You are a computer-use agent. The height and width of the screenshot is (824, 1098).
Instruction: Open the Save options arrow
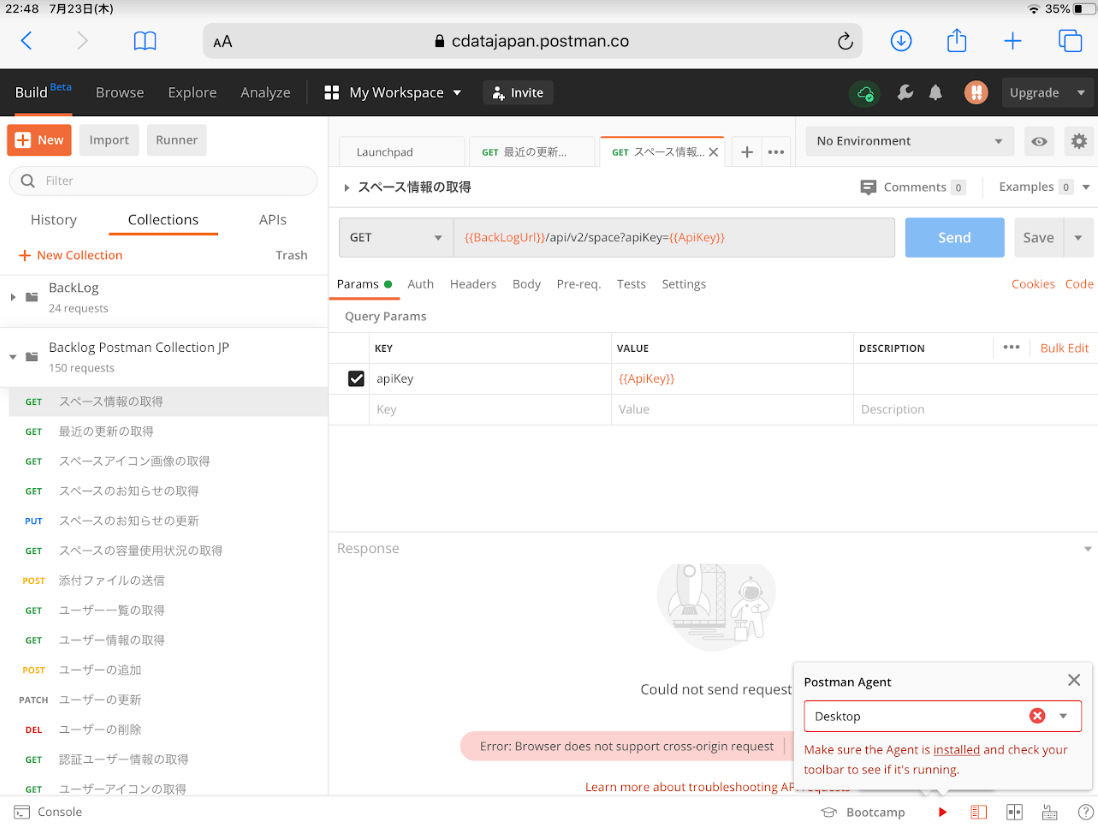coord(1078,237)
